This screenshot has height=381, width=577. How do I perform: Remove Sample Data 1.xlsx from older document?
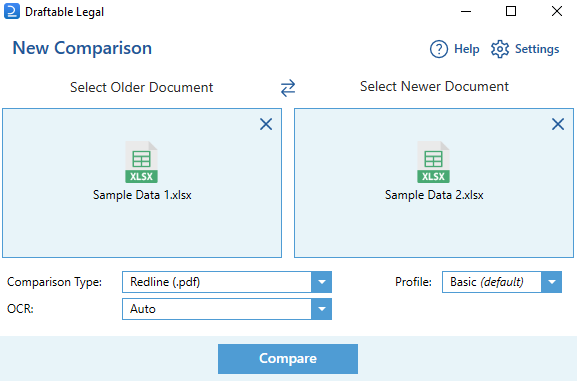(x=266, y=124)
